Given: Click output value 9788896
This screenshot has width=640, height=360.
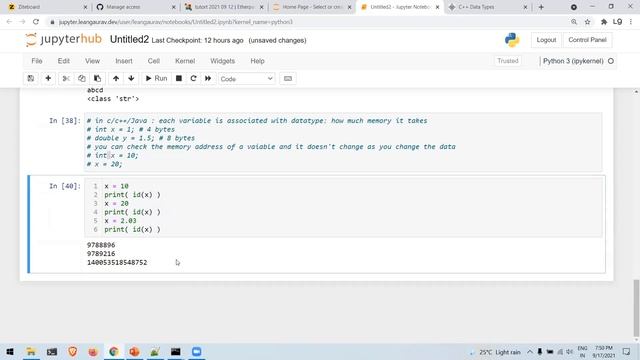Looking at the screenshot, I should click(101, 245).
